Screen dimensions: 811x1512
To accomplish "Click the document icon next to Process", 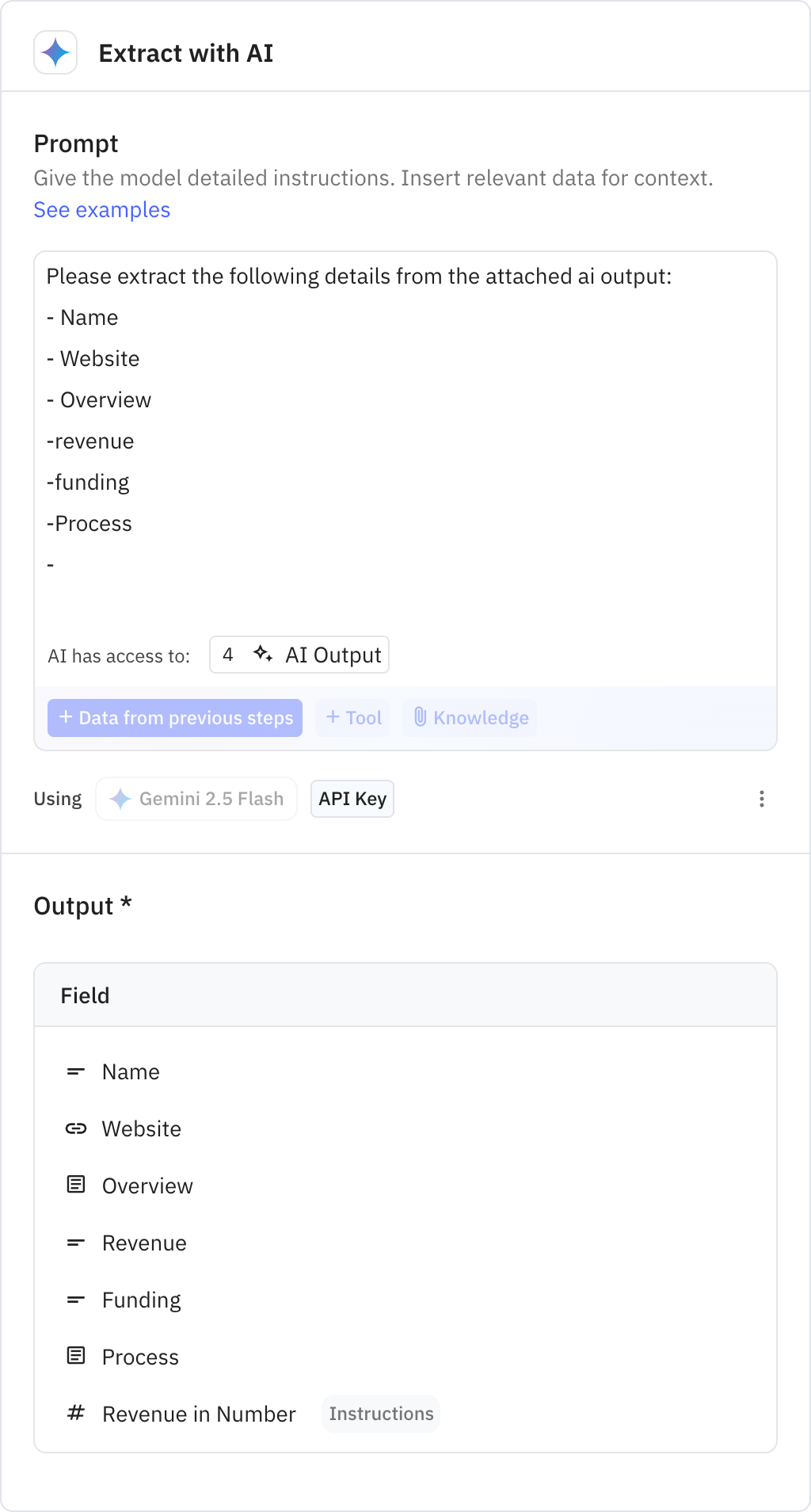I will [x=76, y=1357].
